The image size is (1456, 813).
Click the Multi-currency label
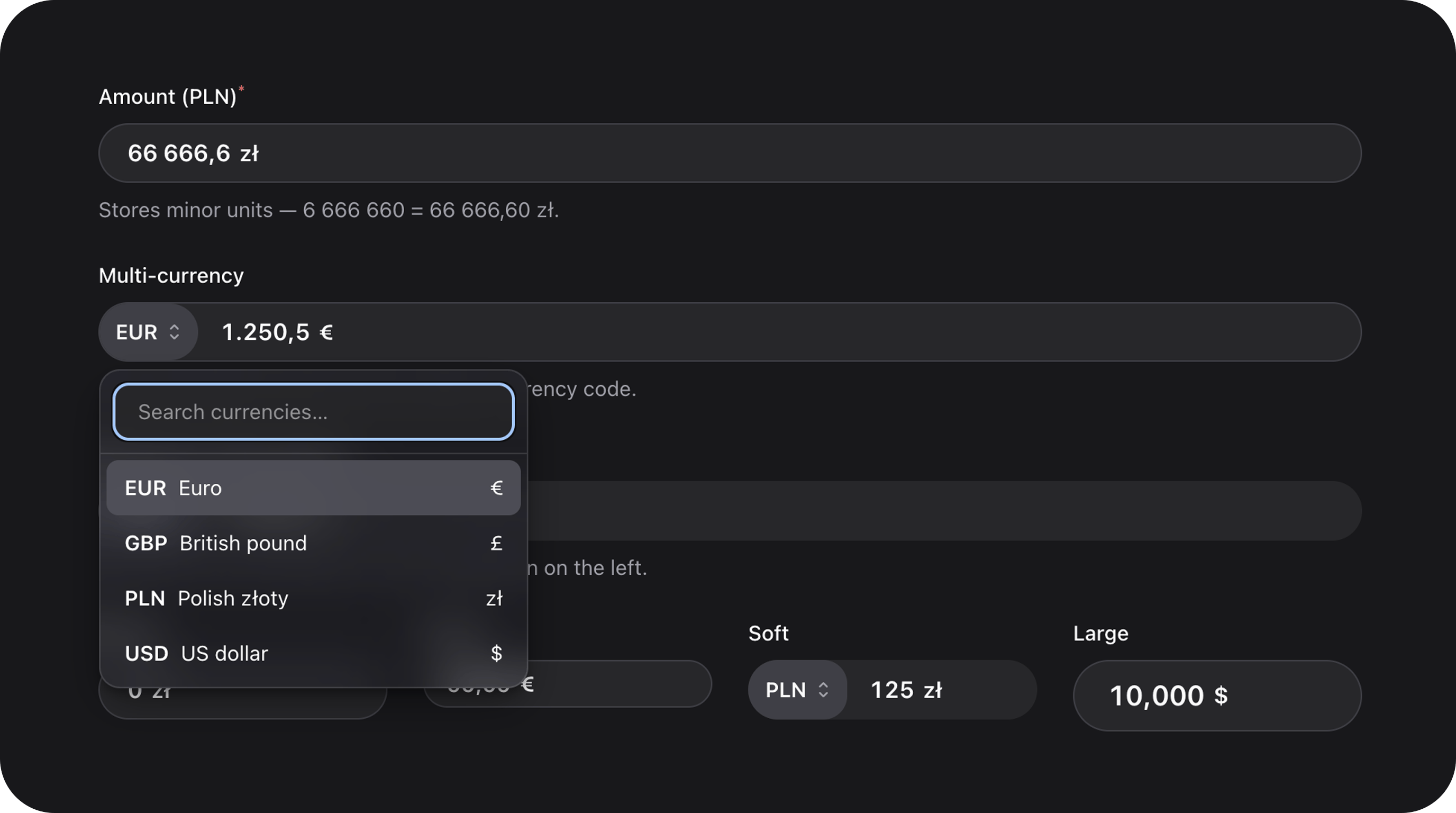coord(171,275)
